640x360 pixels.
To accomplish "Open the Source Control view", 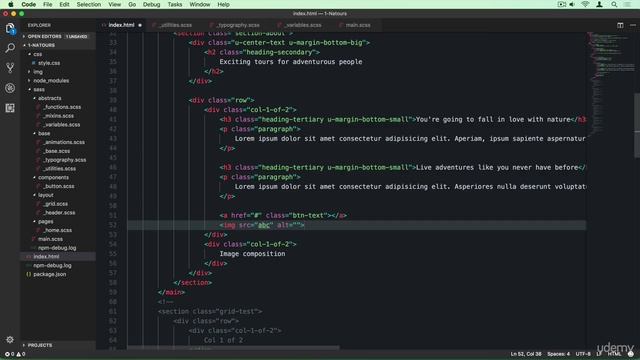I will coord(10,68).
